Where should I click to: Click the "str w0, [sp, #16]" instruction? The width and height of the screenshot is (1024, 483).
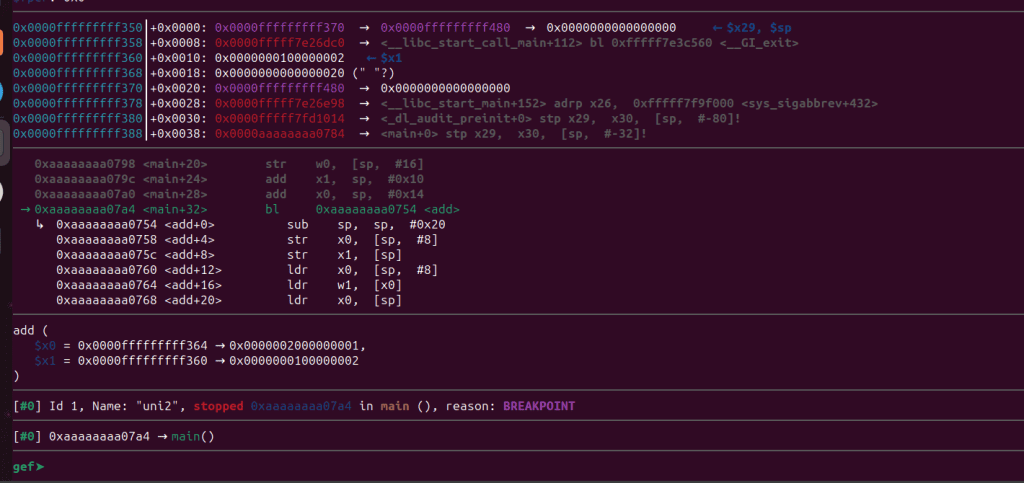[x=345, y=164]
